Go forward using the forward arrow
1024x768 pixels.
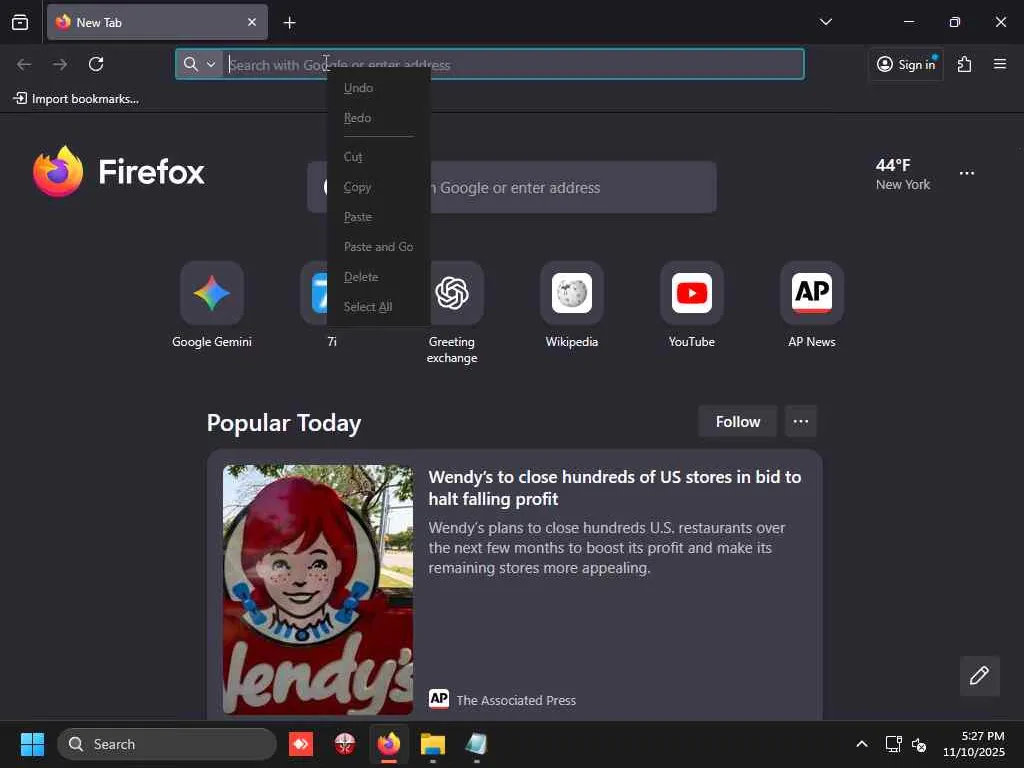point(60,64)
